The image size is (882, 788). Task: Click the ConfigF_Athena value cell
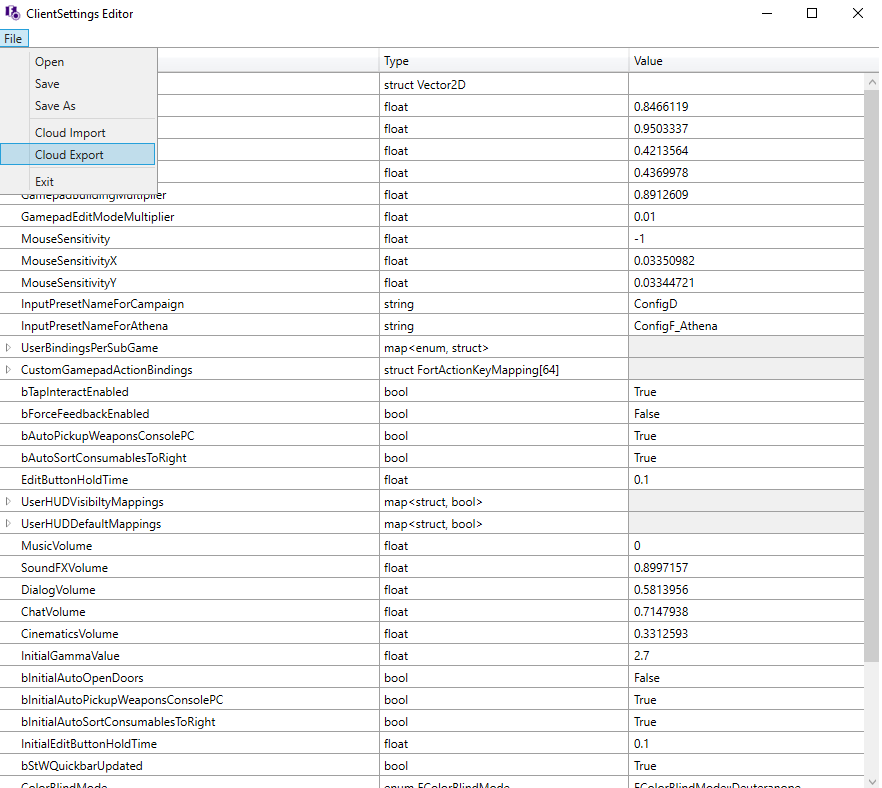(x=746, y=326)
